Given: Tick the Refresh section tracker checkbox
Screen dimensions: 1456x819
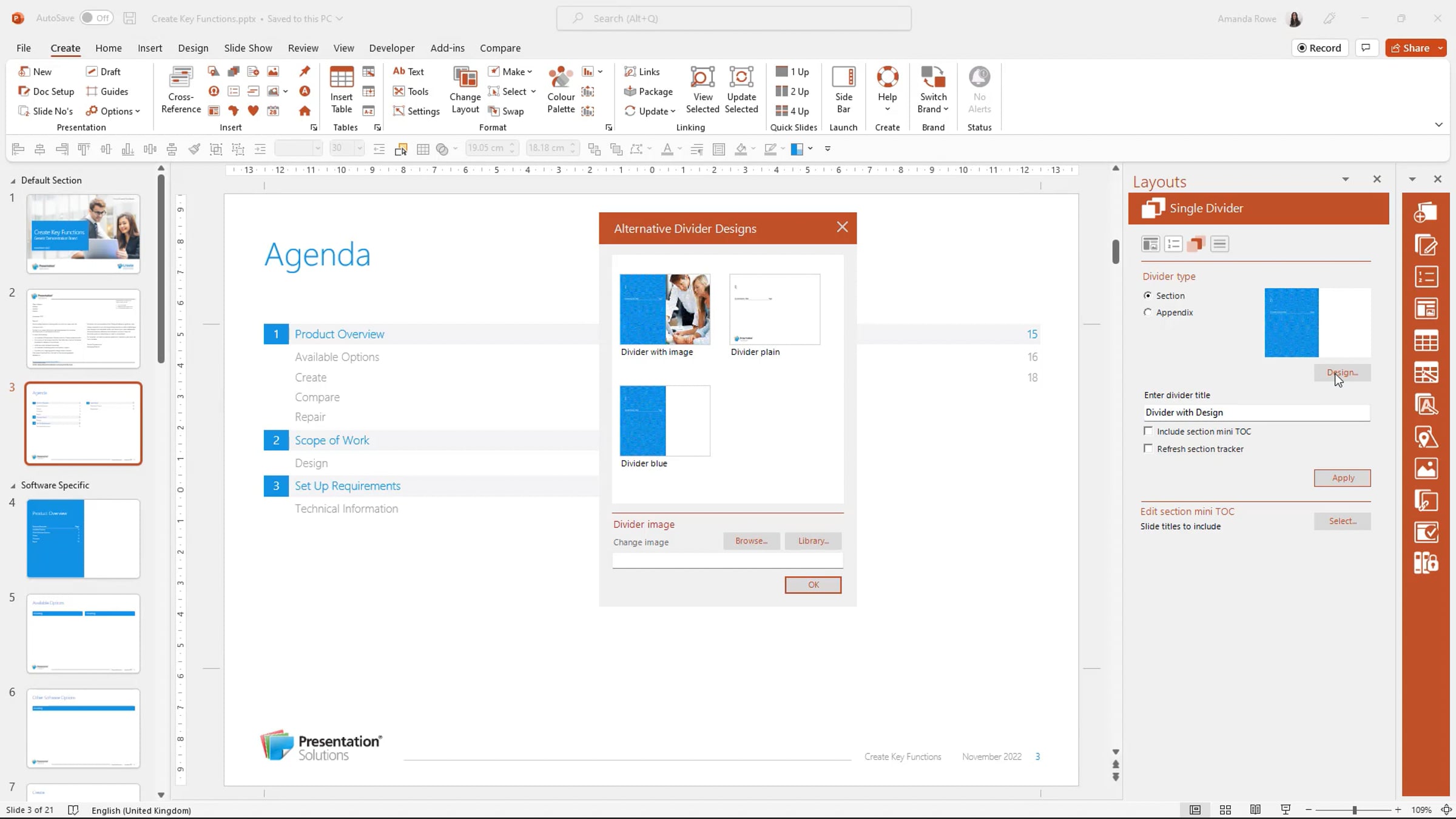Looking at the screenshot, I should coord(1148,449).
